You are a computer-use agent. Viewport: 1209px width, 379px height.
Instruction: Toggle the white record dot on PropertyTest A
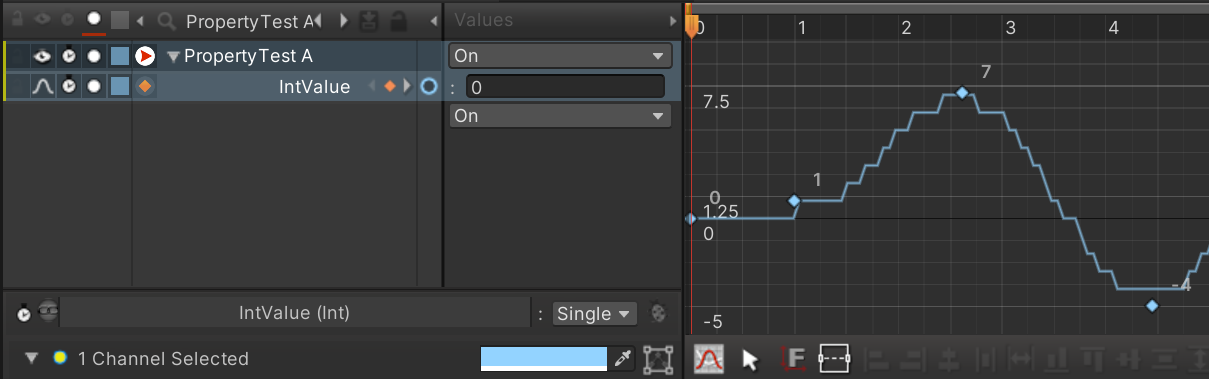pyautogui.click(x=94, y=56)
